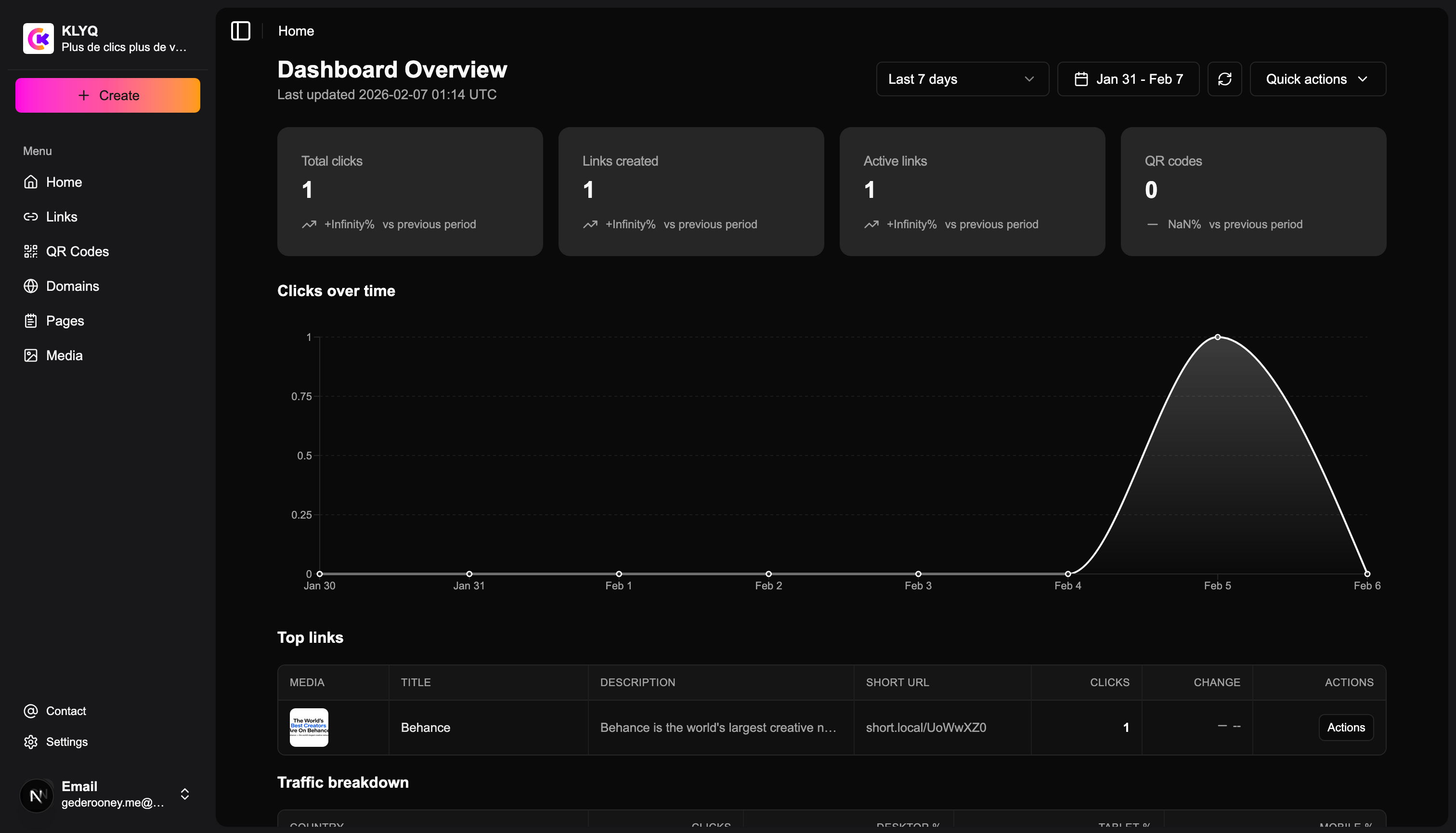Open Settings with the gear icon
The height and width of the screenshot is (833, 1456).
point(30,742)
